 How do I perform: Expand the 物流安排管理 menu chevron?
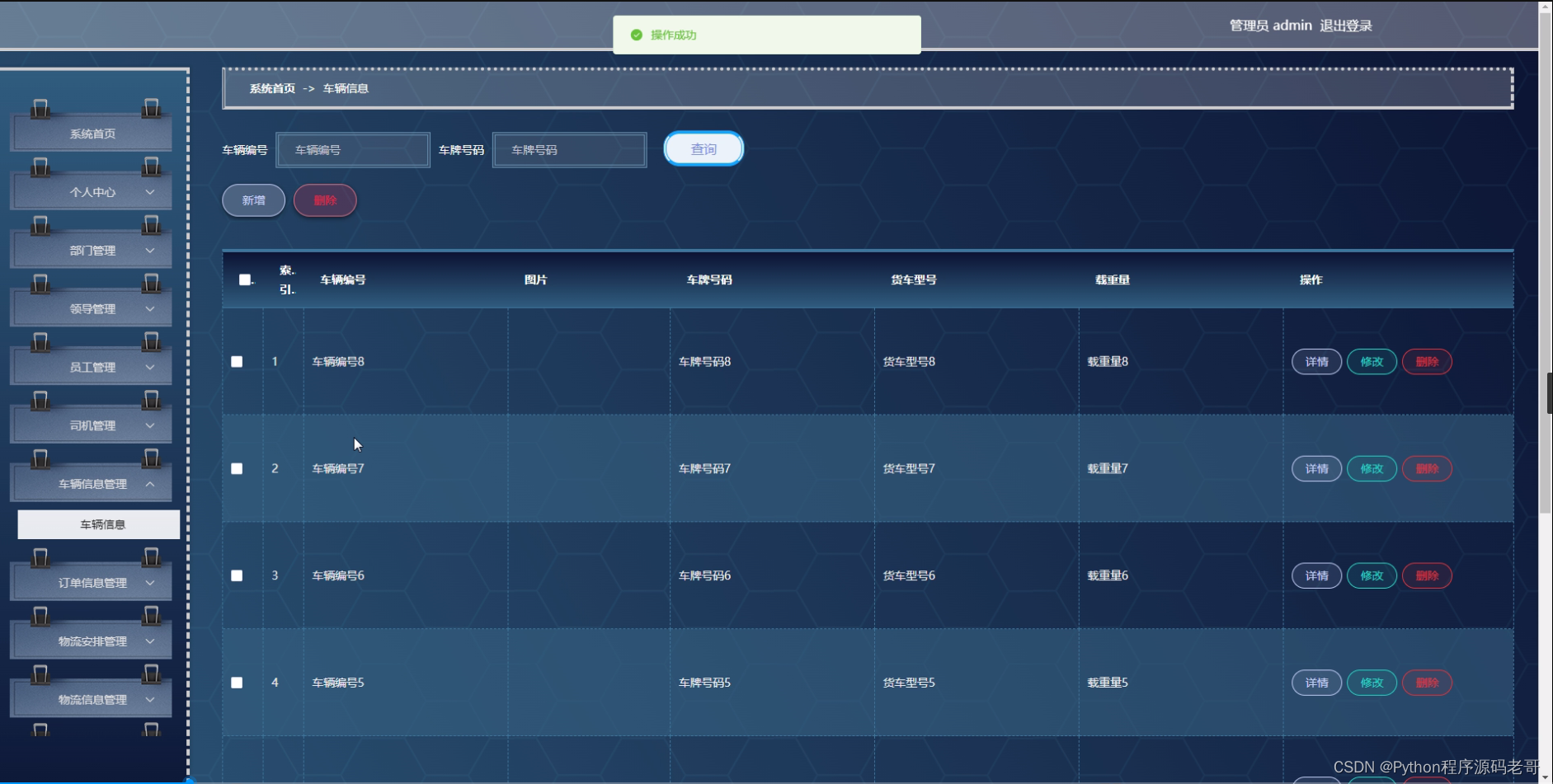(150, 641)
